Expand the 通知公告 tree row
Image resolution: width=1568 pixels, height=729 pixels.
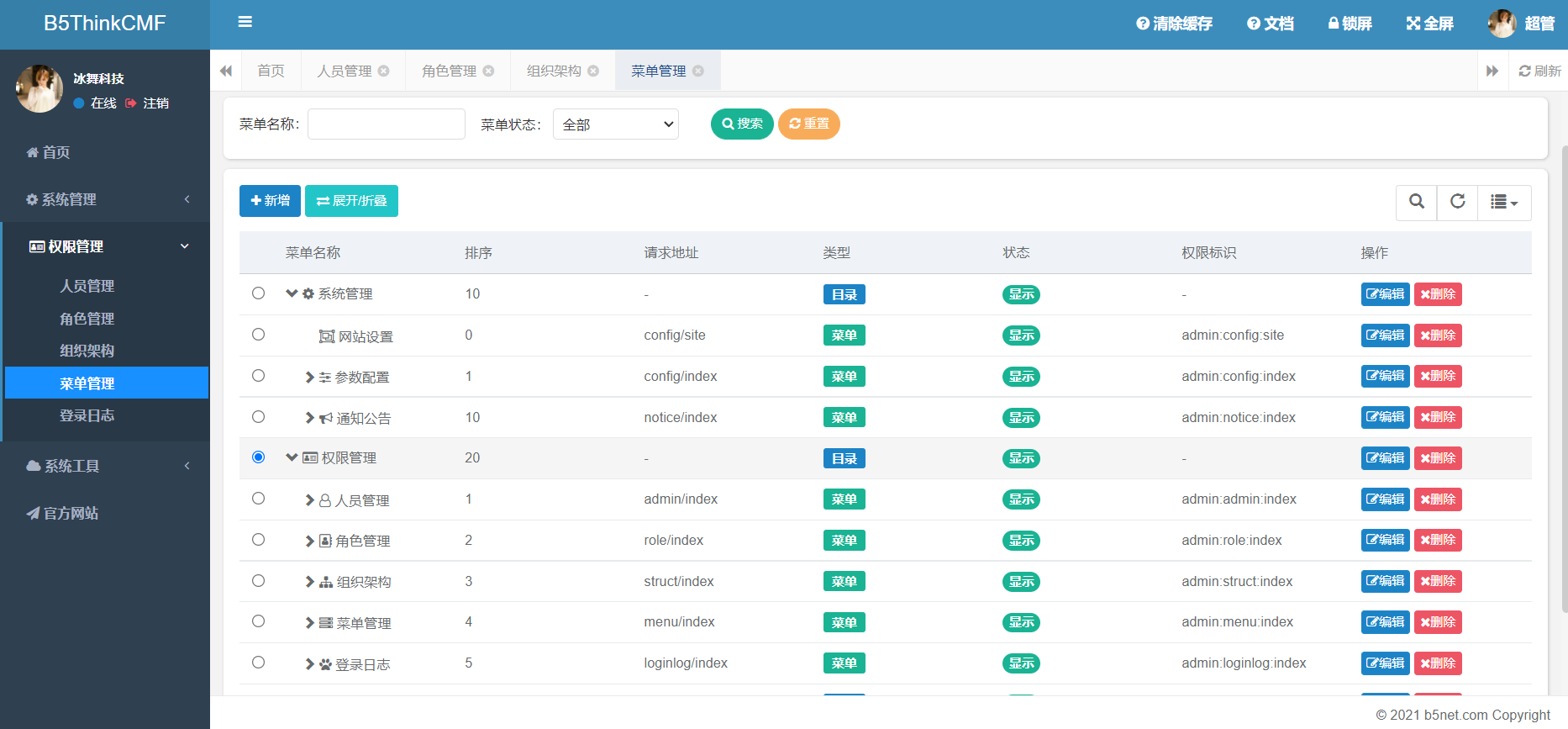coord(310,418)
